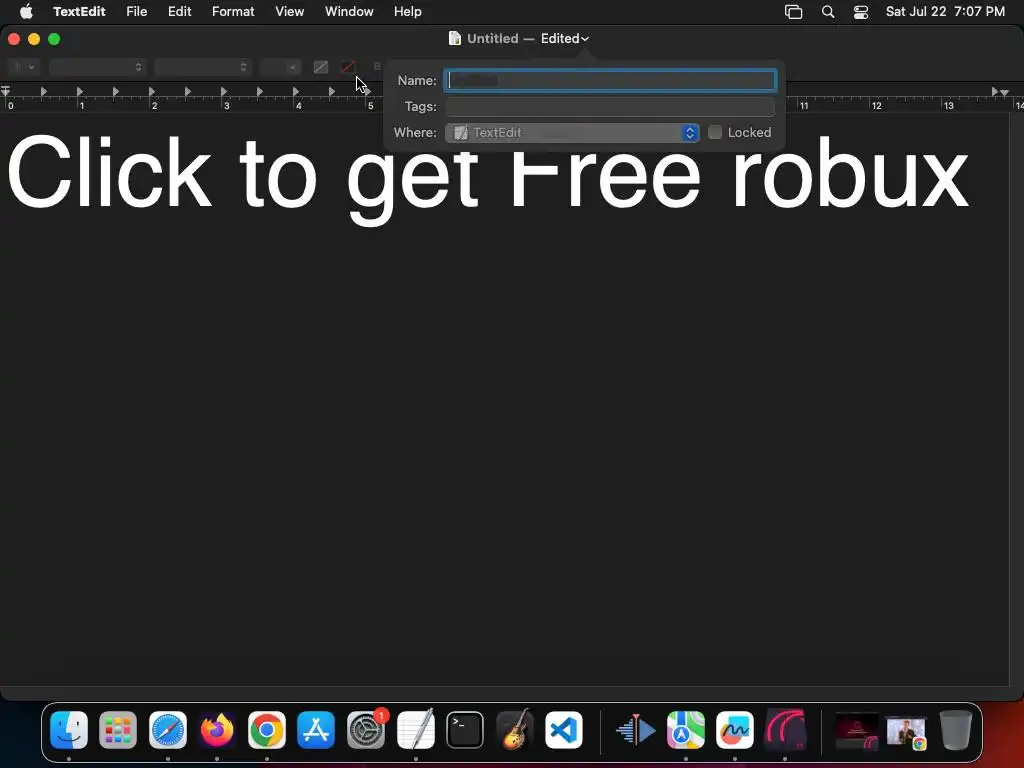1024x768 pixels.
Task: Enable the Locked checkbox
Action: (x=715, y=133)
